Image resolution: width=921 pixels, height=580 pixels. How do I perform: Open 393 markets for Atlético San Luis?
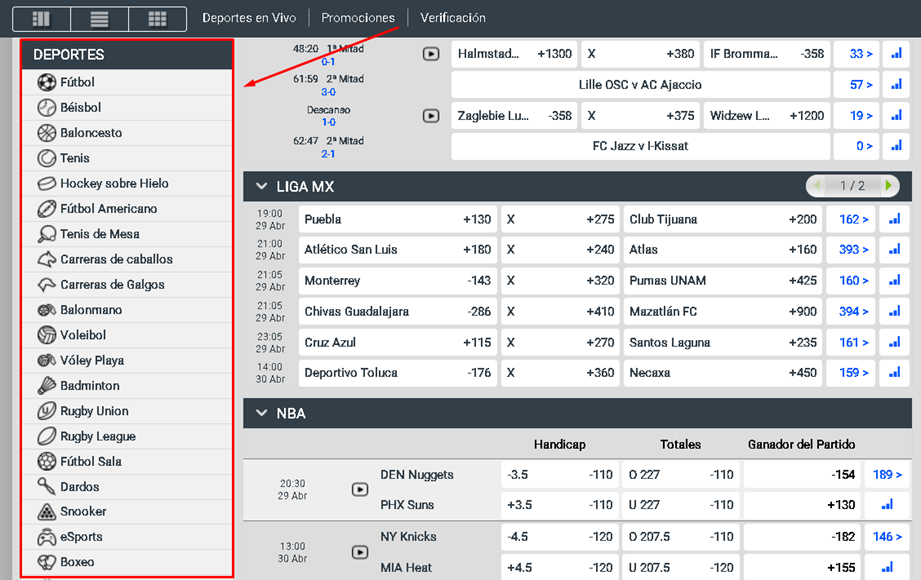(x=852, y=250)
